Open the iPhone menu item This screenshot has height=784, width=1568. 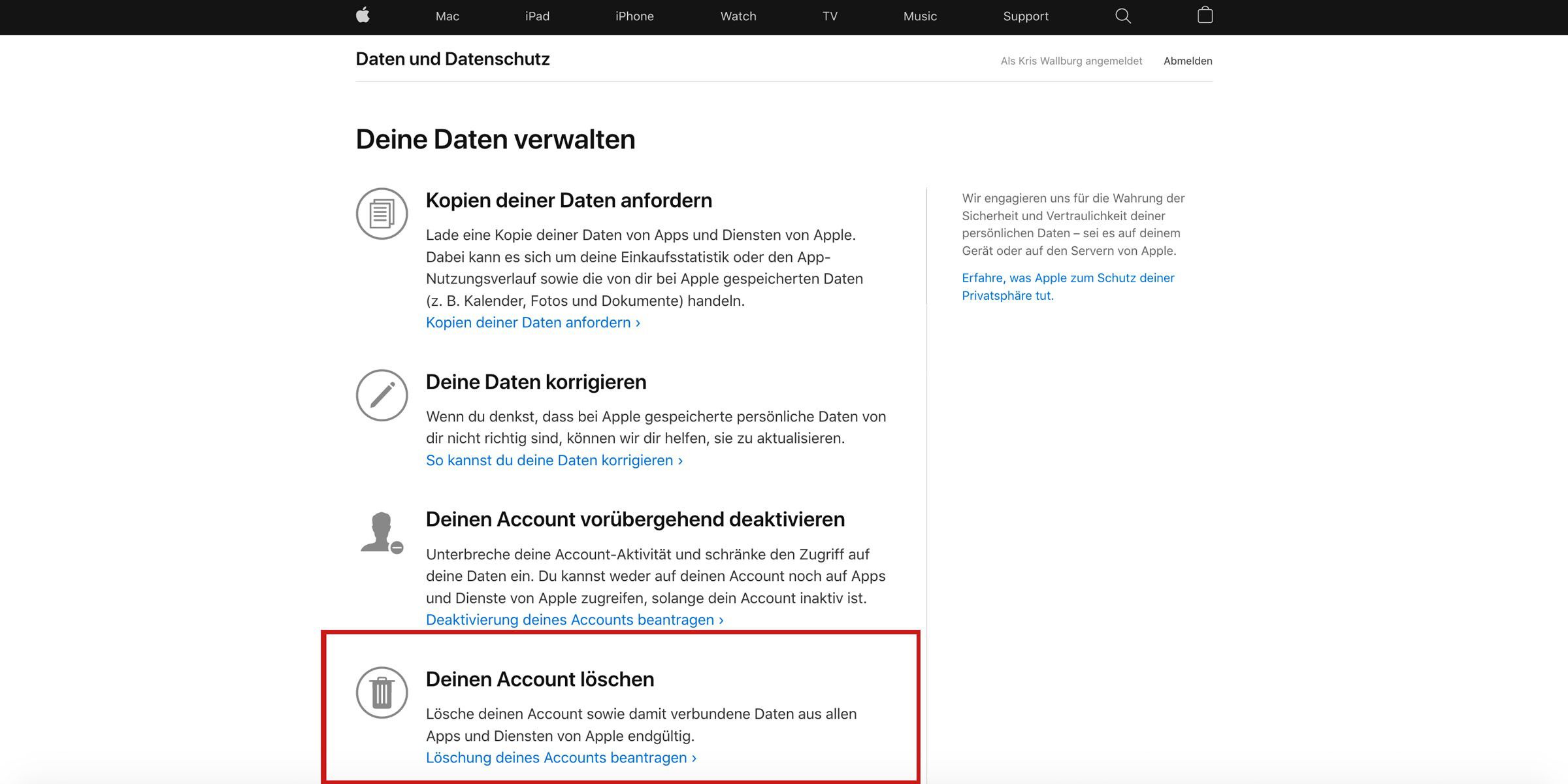[634, 16]
